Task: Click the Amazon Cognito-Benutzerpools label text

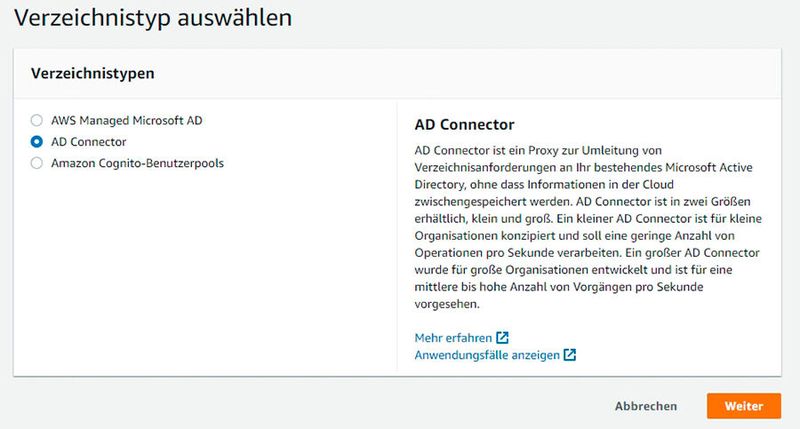Action: [x=137, y=162]
